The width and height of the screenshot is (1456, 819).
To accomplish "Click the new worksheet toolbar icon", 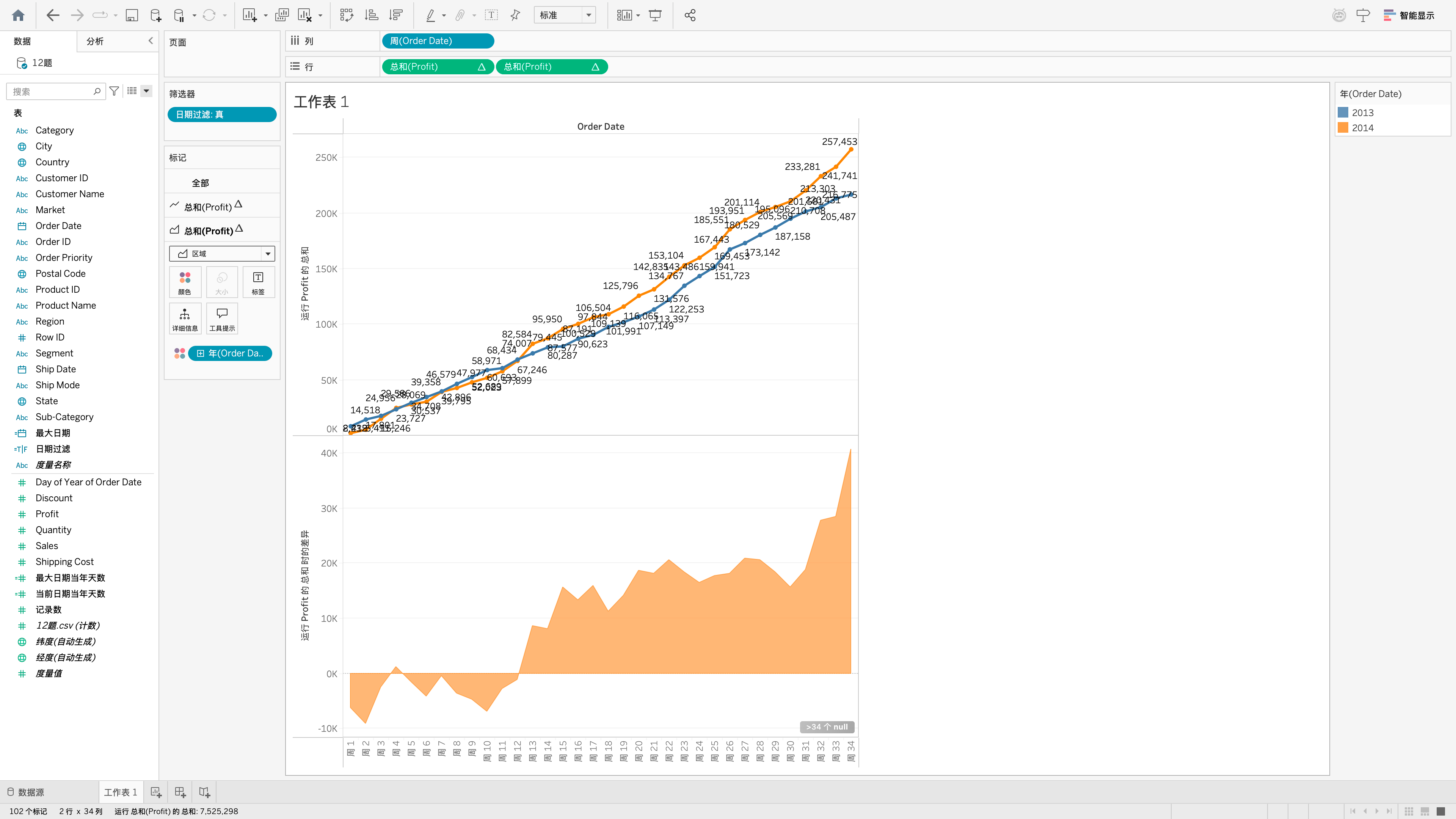I will 250,15.
